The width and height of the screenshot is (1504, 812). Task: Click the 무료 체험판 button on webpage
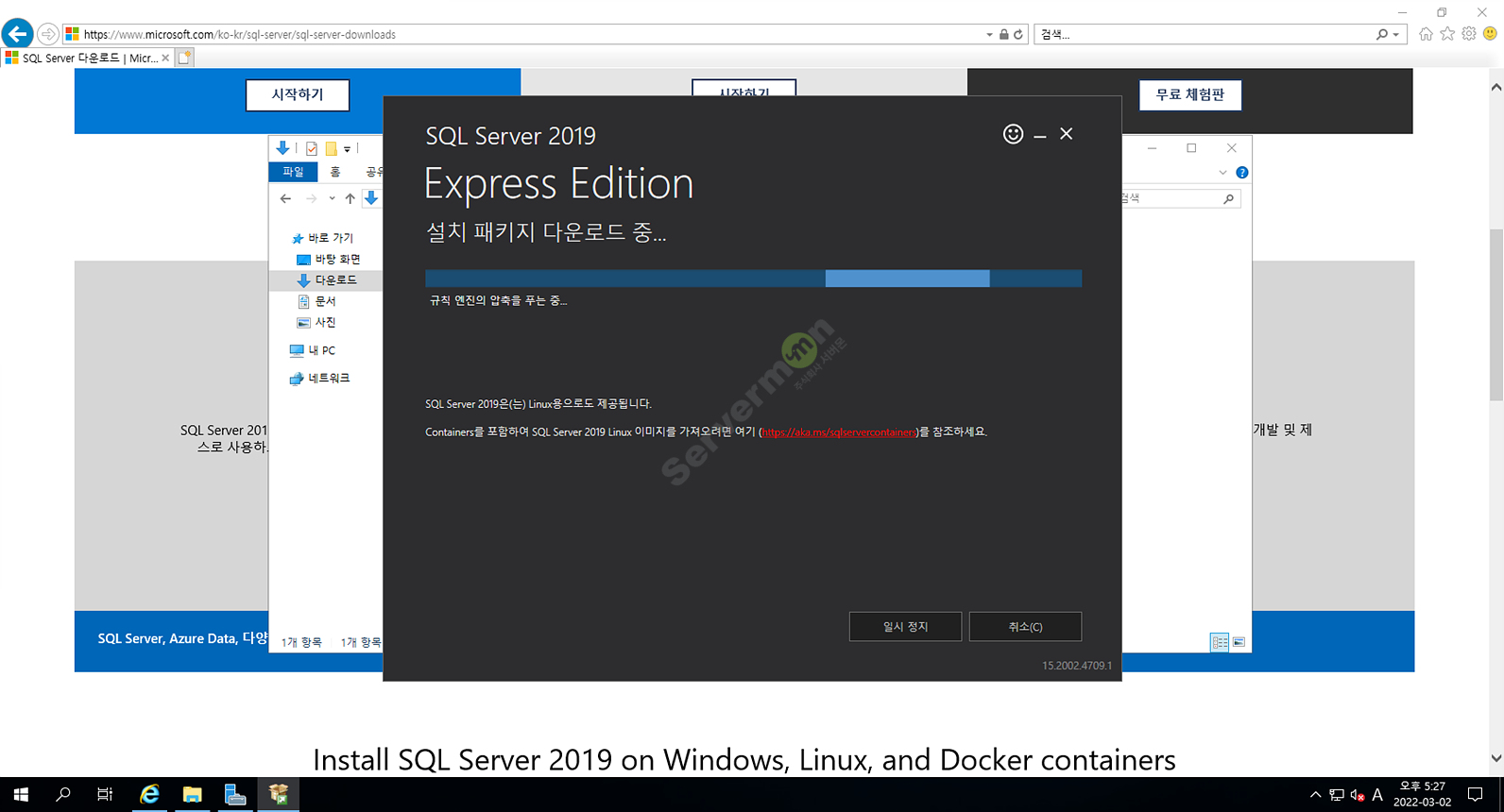pyautogui.click(x=1190, y=94)
